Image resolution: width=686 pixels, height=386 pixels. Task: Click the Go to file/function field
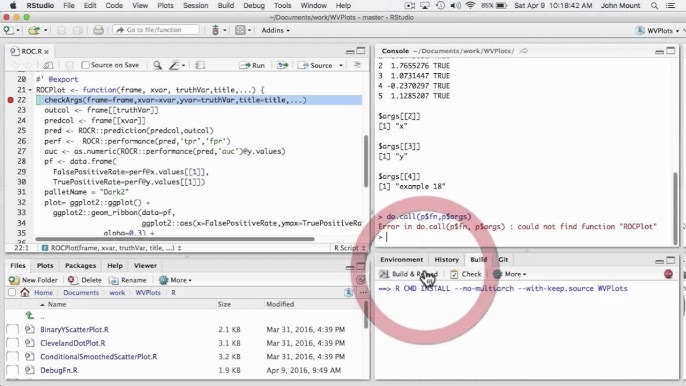click(156, 30)
